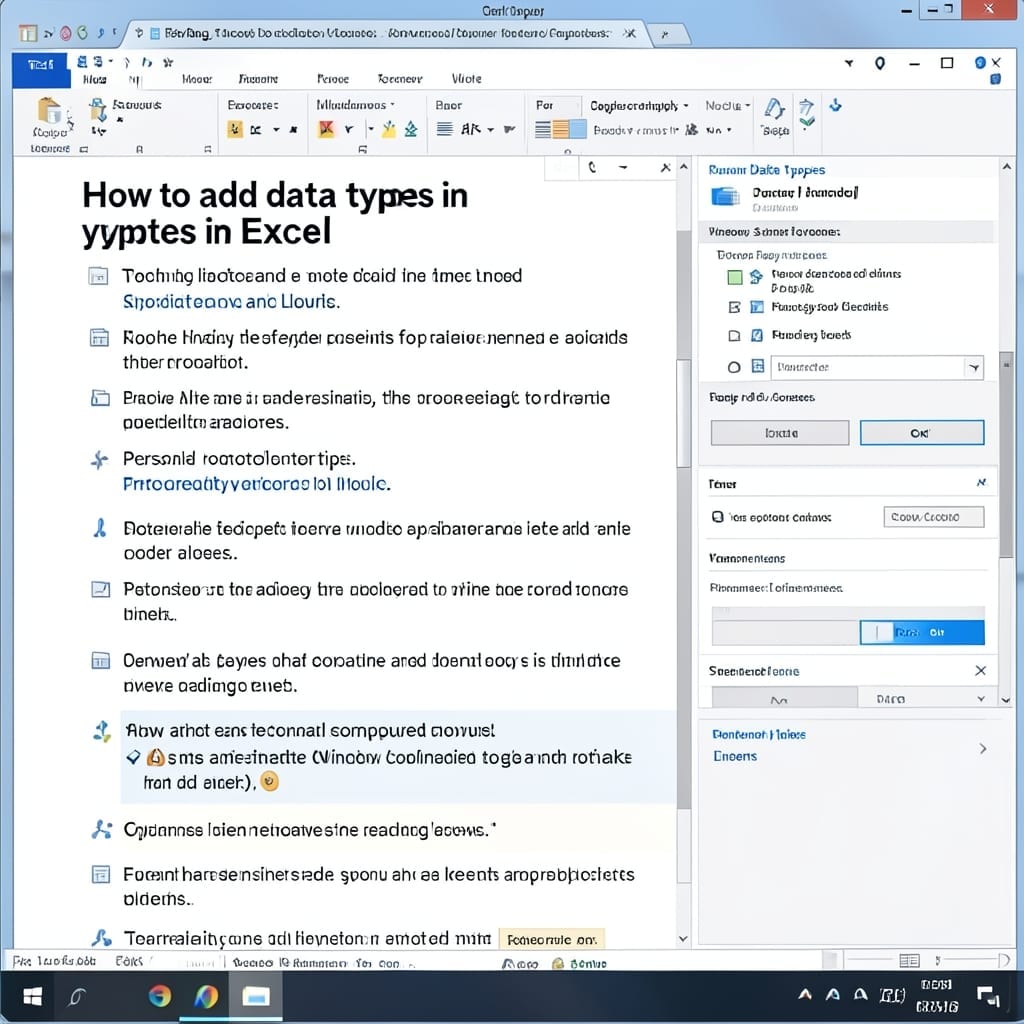Viewport: 1024px width, 1024px height.
Task: Click the grey button left of OK
Action: point(780,433)
